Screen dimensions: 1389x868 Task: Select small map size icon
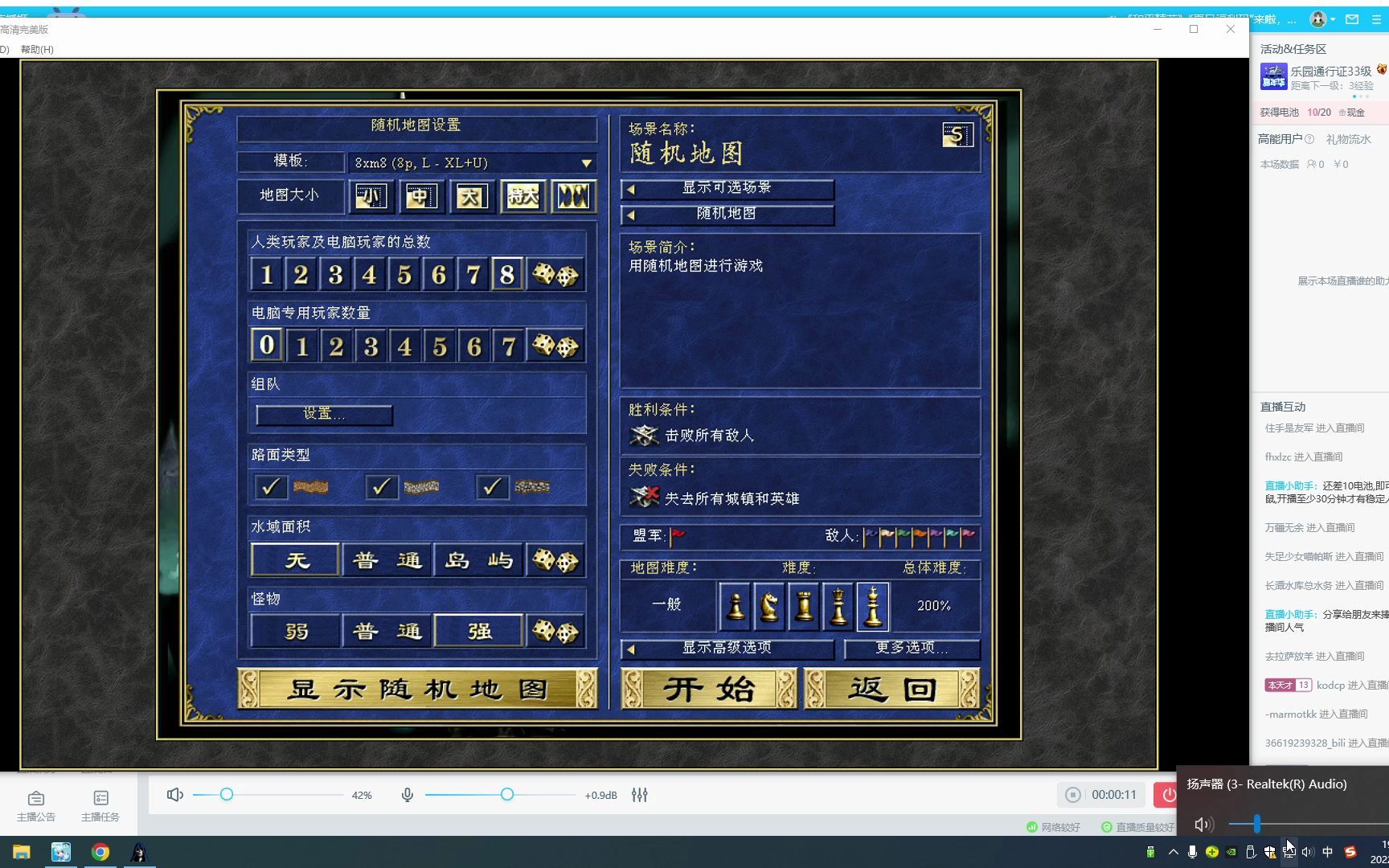pyautogui.click(x=371, y=196)
